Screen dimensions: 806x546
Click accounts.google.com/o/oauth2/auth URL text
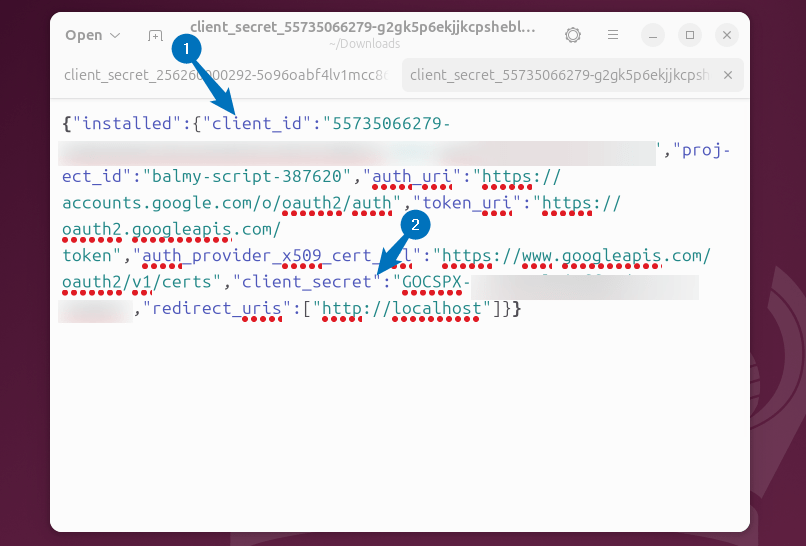[x=227, y=203]
